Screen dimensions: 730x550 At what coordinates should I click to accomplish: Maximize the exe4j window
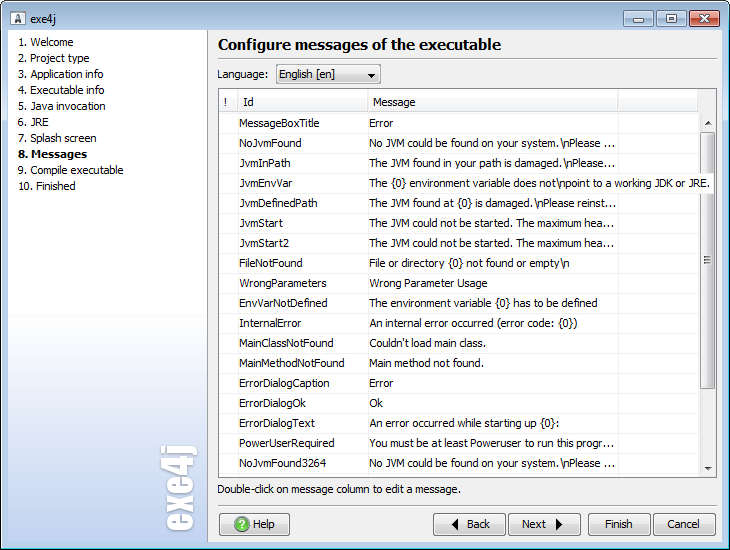pyautogui.click(x=671, y=19)
